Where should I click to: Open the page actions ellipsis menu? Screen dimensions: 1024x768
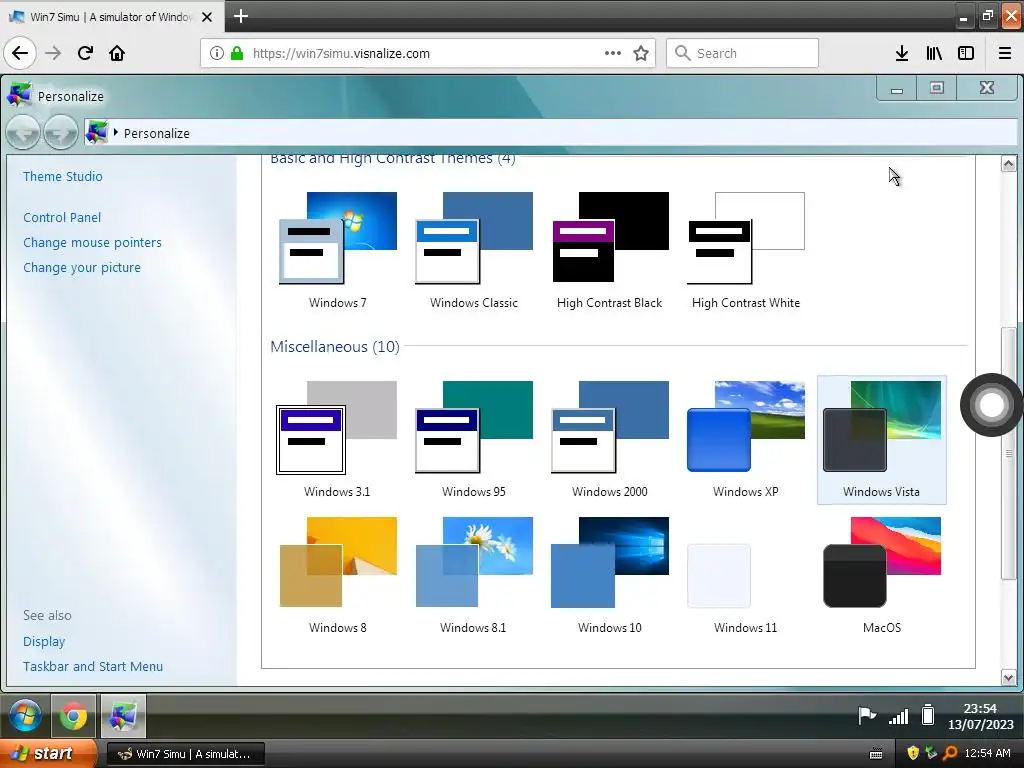click(x=613, y=53)
